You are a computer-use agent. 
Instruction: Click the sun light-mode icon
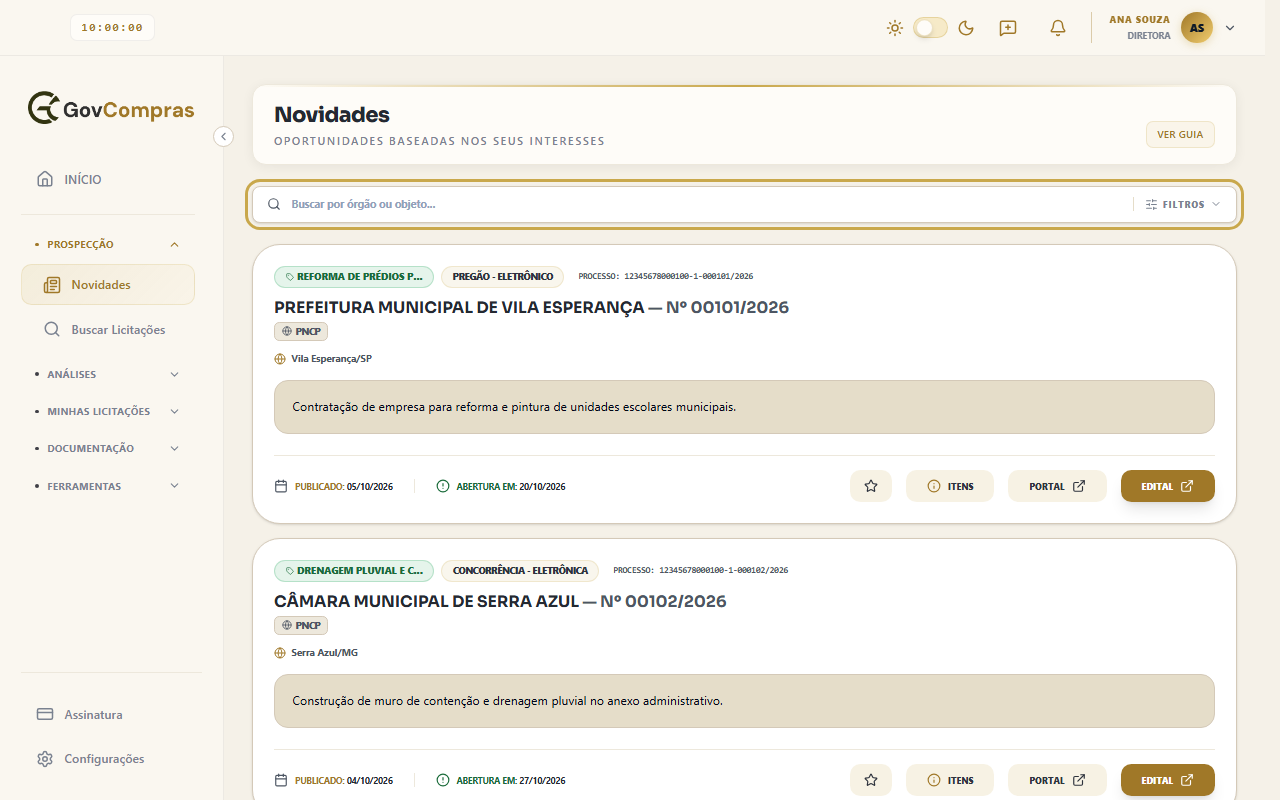(x=895, y=28)
